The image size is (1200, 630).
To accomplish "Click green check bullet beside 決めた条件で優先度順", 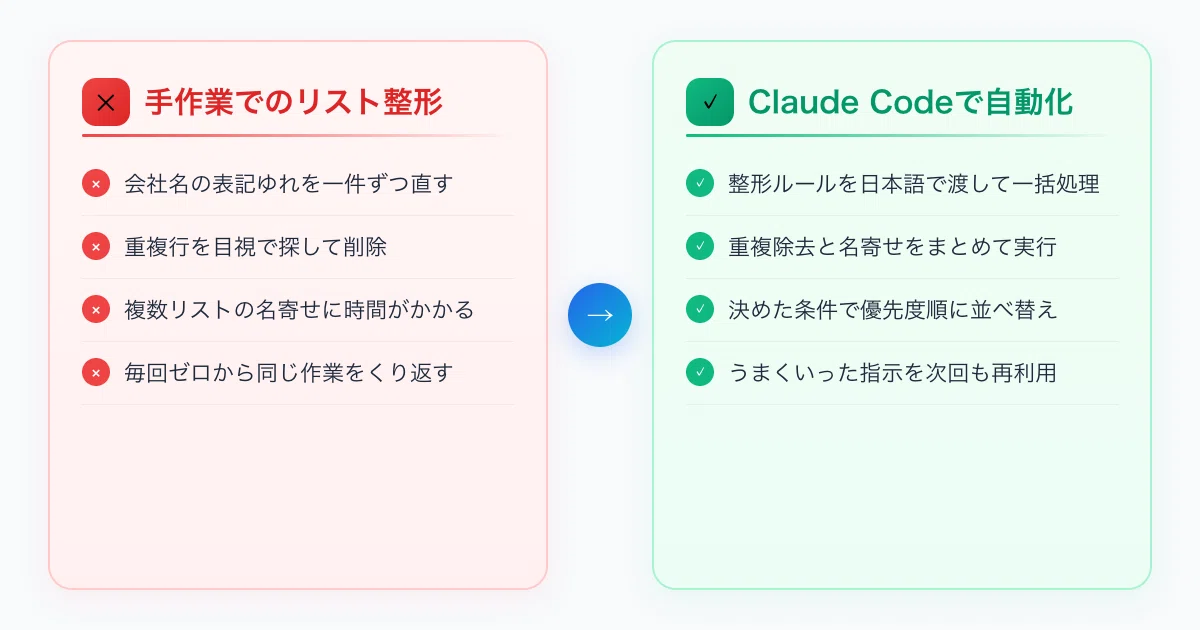I will coord(700,310).
